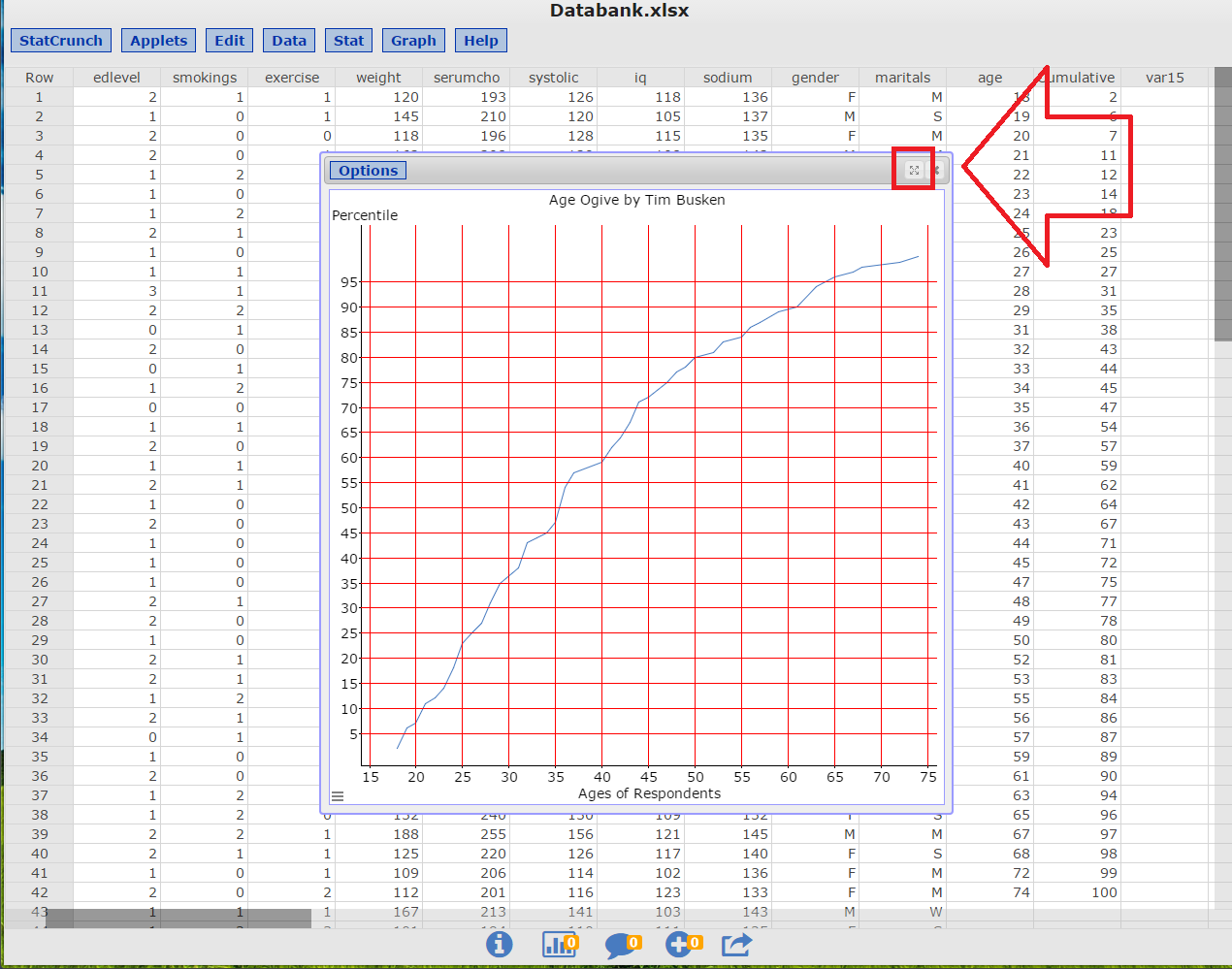This screenshot has height=969, width=1232.
Task: Click weight cell 188 in row 39
Action: point(379,834)
